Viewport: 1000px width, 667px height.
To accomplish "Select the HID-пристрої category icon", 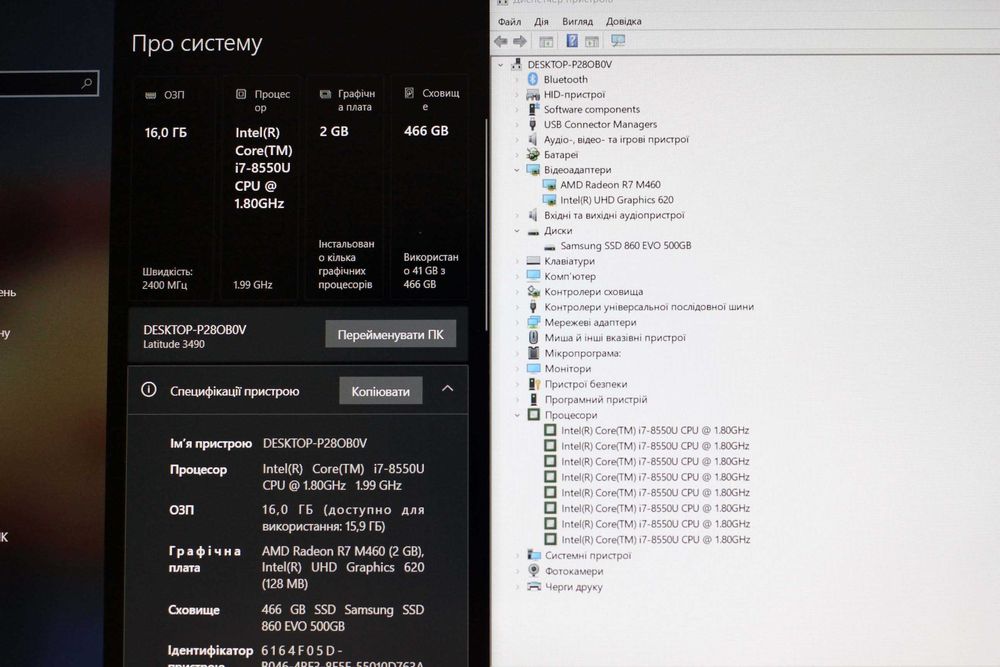I will (533, 94).
